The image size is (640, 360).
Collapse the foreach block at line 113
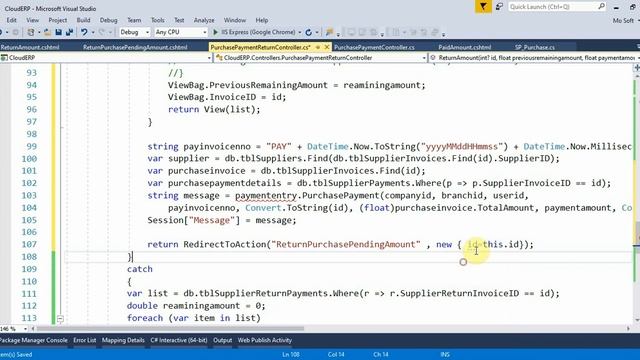60,318
